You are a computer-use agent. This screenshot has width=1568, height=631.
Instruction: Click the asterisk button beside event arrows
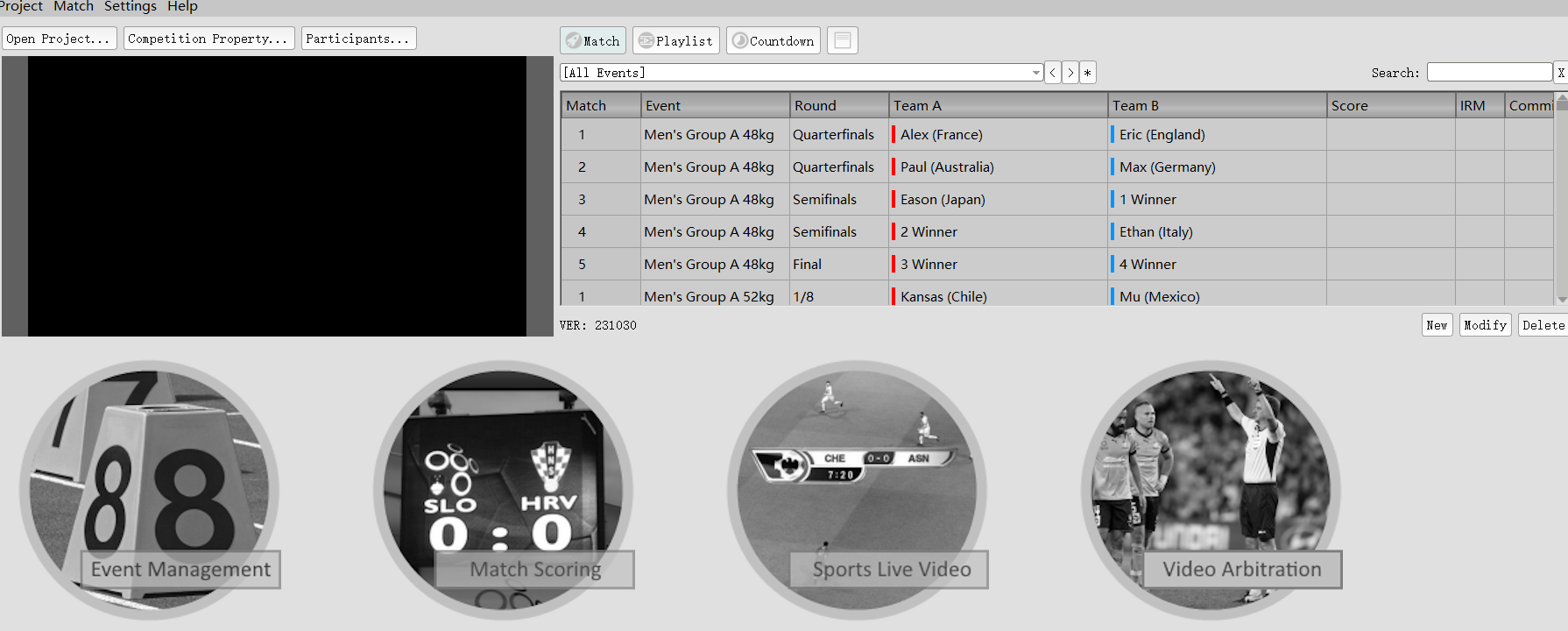coord(1088,73)
